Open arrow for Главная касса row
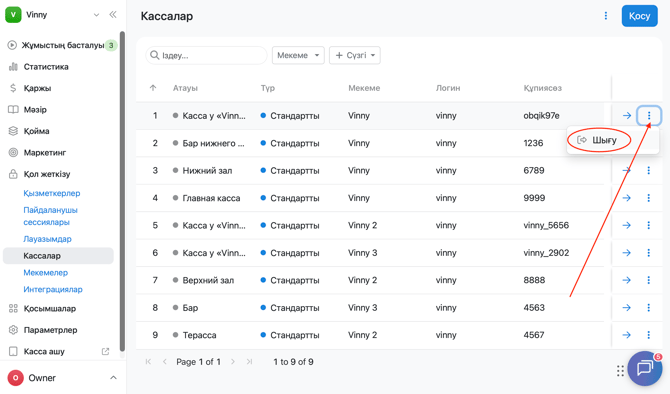The height and width of the screenshot is (394, 670). click(627, 198)
